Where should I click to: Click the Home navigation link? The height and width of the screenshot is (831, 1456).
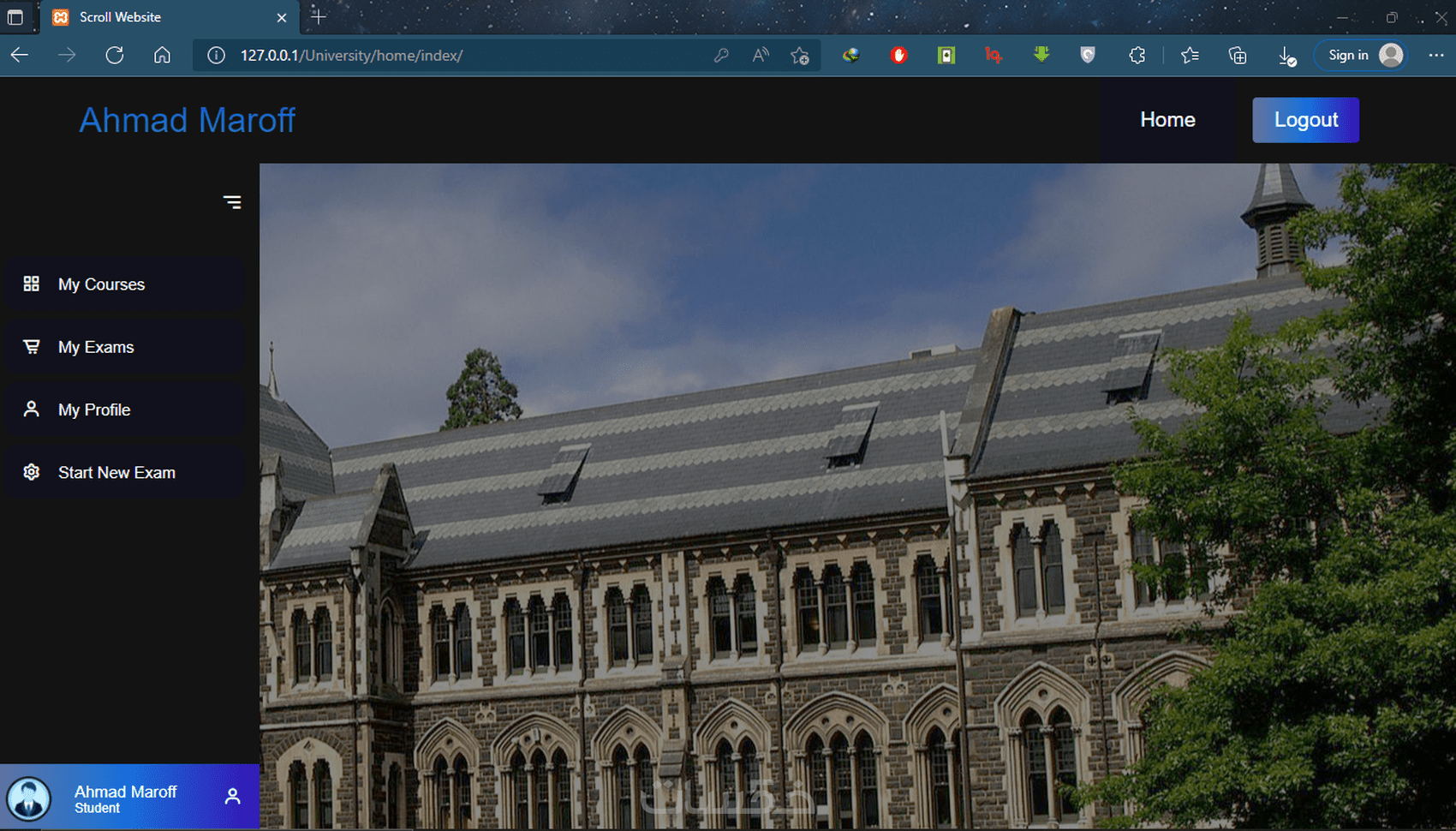coord(1167,120)
